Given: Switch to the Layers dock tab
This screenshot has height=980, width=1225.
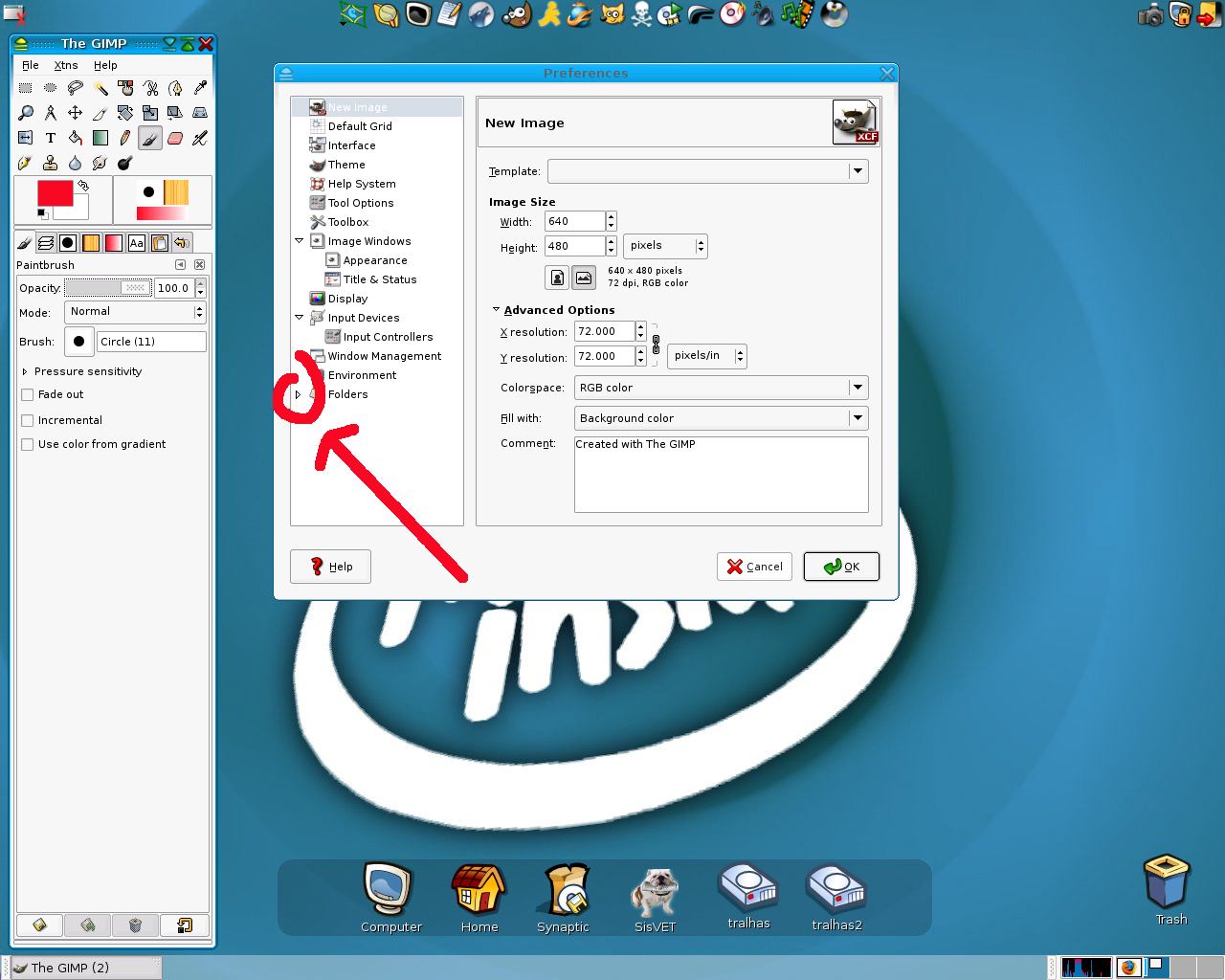Looking at the screenshot, I should [x=45, y=243].
